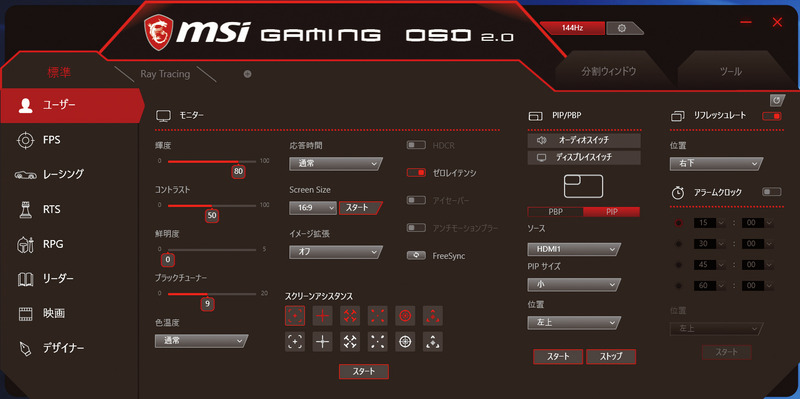The width and height of the screenshot is (800, 399).
Task: Toggle Anti Motion Blur (アンチモーションブラー) switch
Action: click(x=416, y=228)
